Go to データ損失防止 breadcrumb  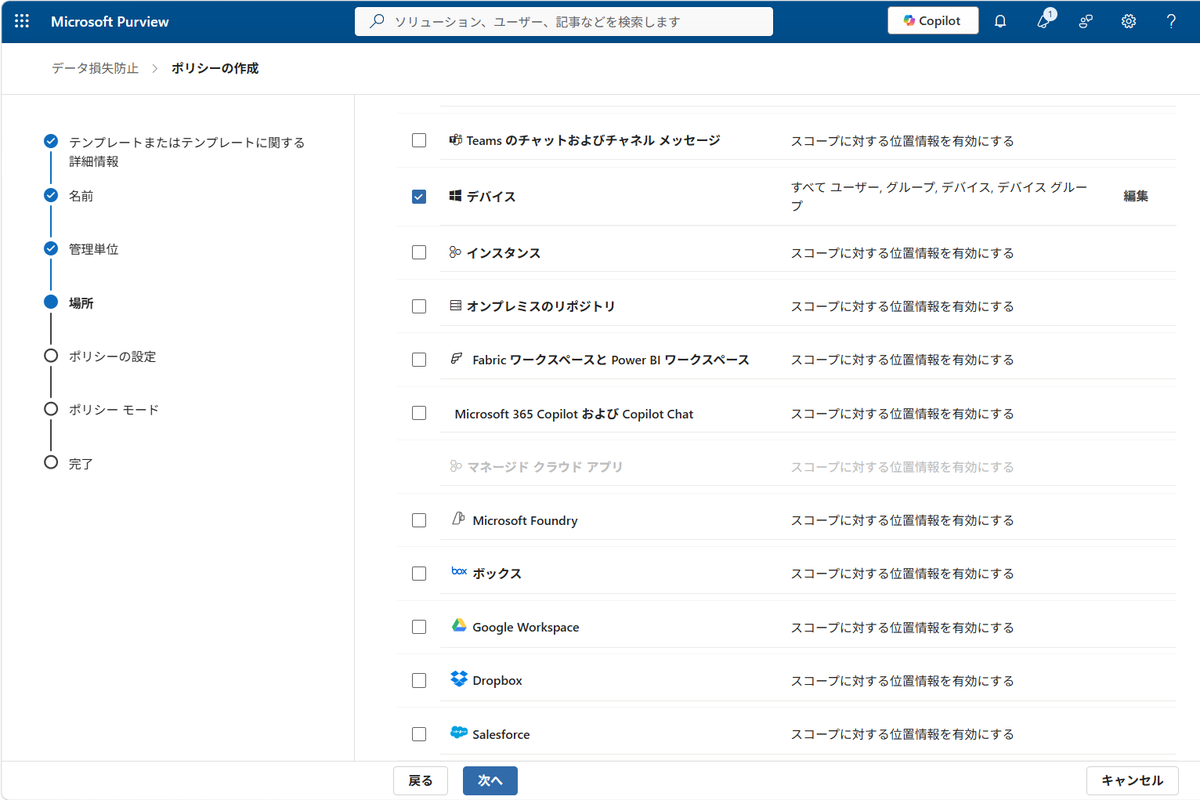point(95,68)
